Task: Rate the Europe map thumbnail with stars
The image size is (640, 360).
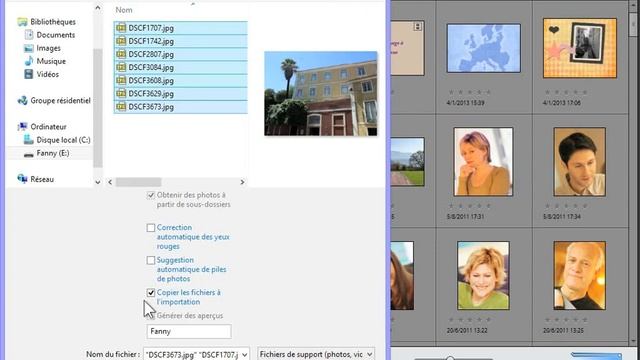Action: tap(469, 92)
